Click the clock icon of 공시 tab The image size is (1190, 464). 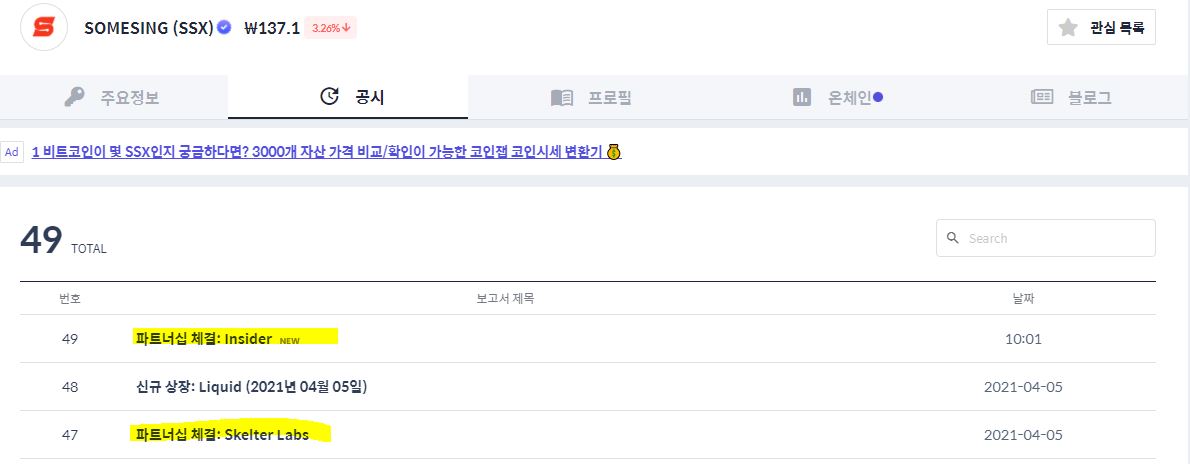329,96
